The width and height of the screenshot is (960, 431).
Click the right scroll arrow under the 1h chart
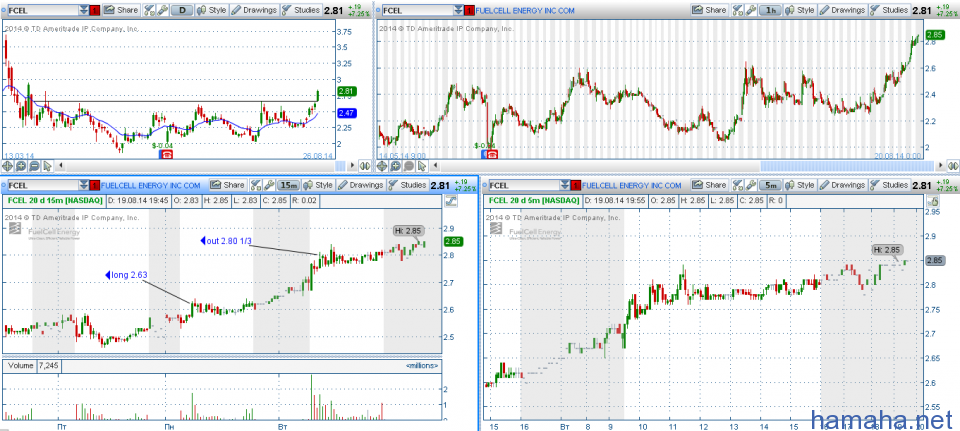coord(940,165)
